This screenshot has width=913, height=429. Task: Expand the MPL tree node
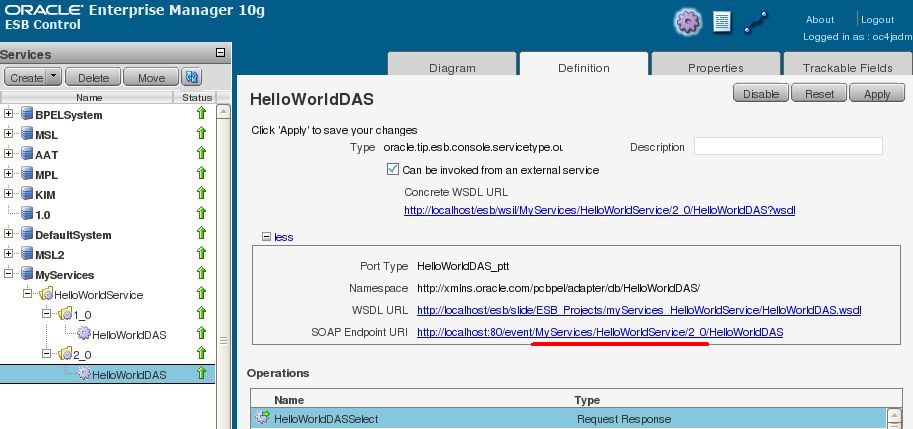point(8,173)
